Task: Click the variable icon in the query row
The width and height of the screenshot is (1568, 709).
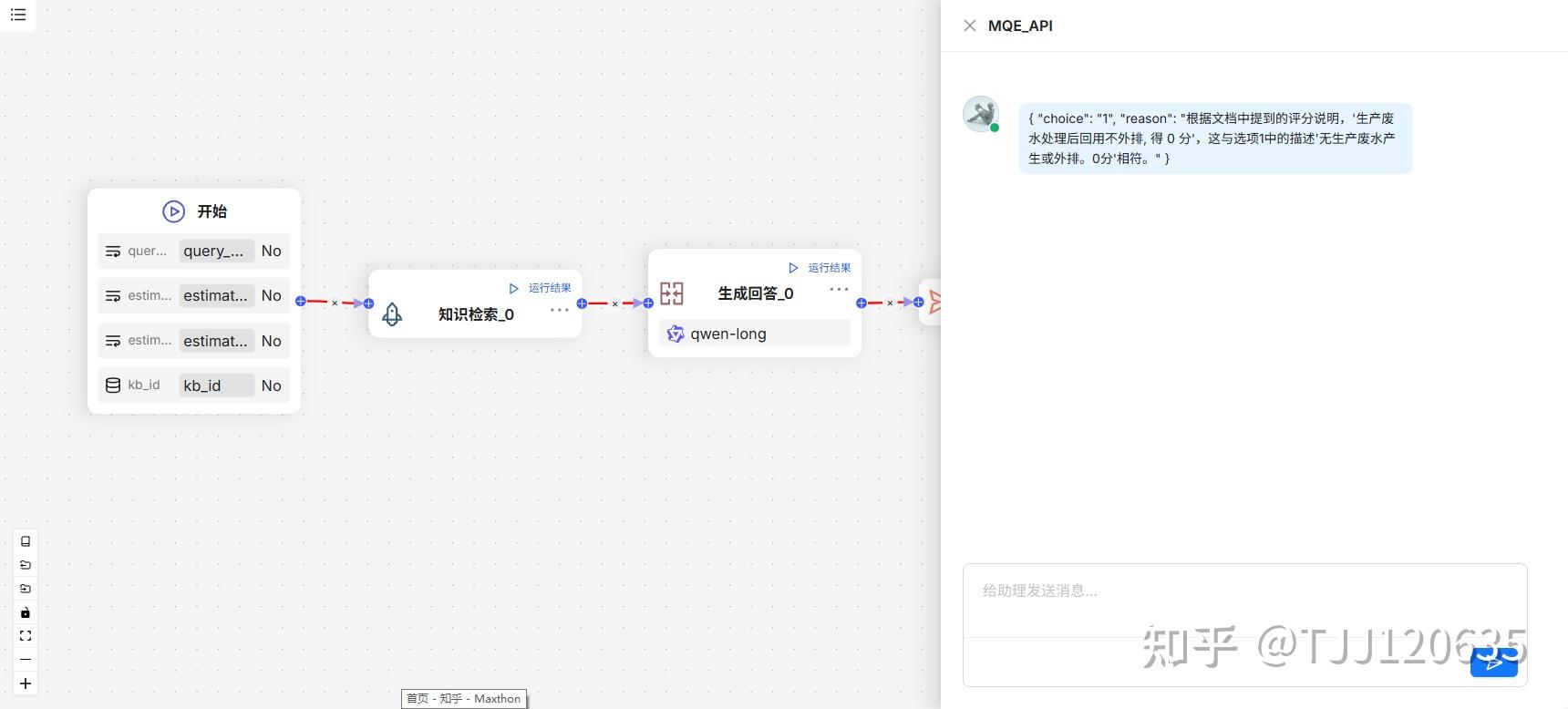Action: [x=113, y=252]
